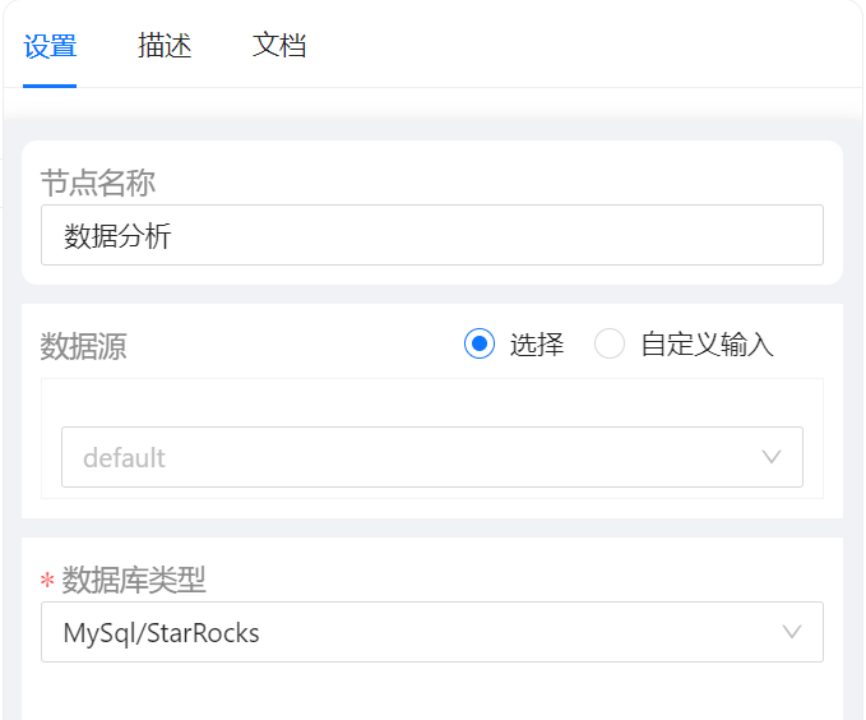The height and width of the screenshot is (720, 866).
Task: Click the 节点名称 field label
Action: coord(98,183)
